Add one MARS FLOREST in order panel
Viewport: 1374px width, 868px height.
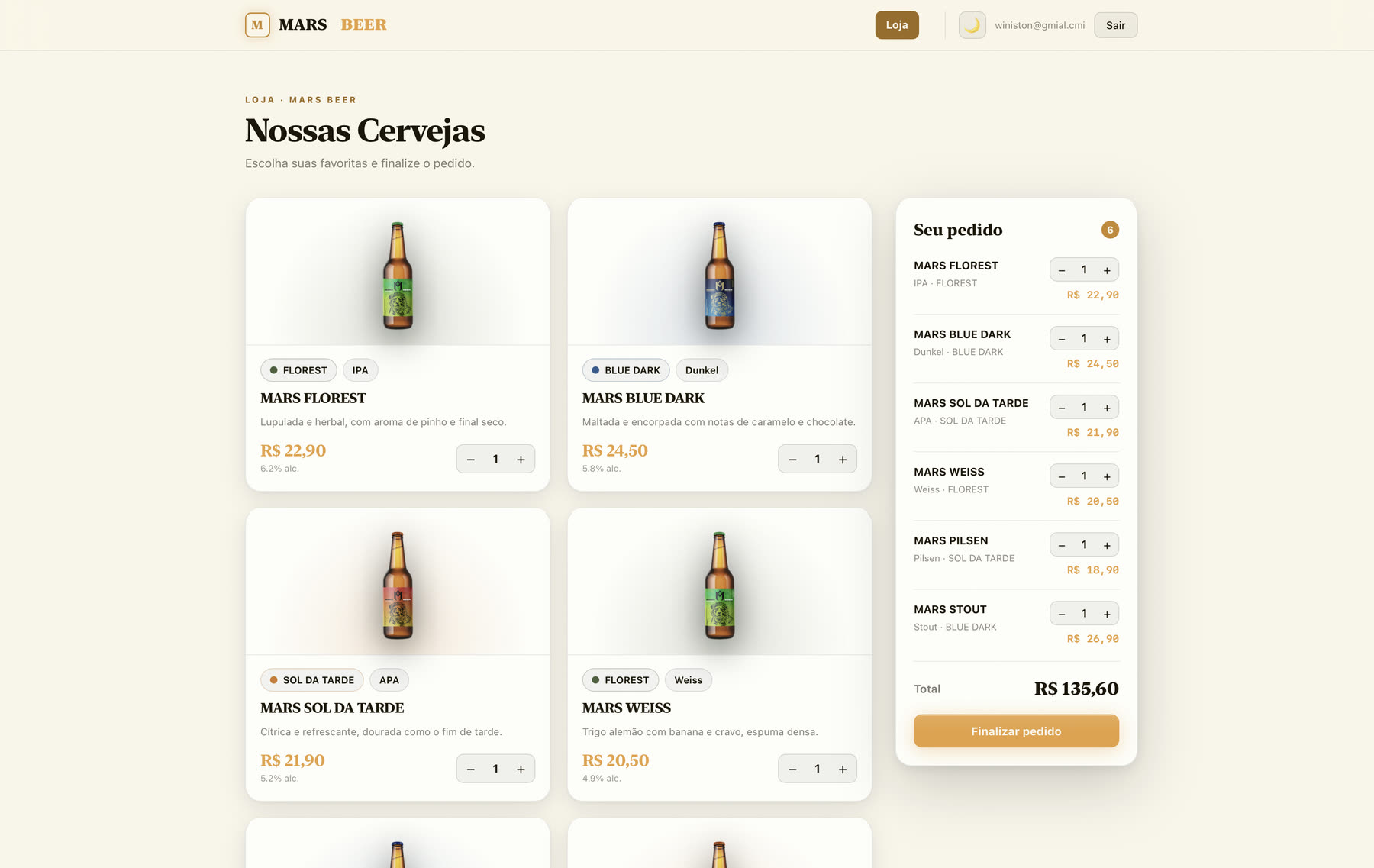[1107, 270]
